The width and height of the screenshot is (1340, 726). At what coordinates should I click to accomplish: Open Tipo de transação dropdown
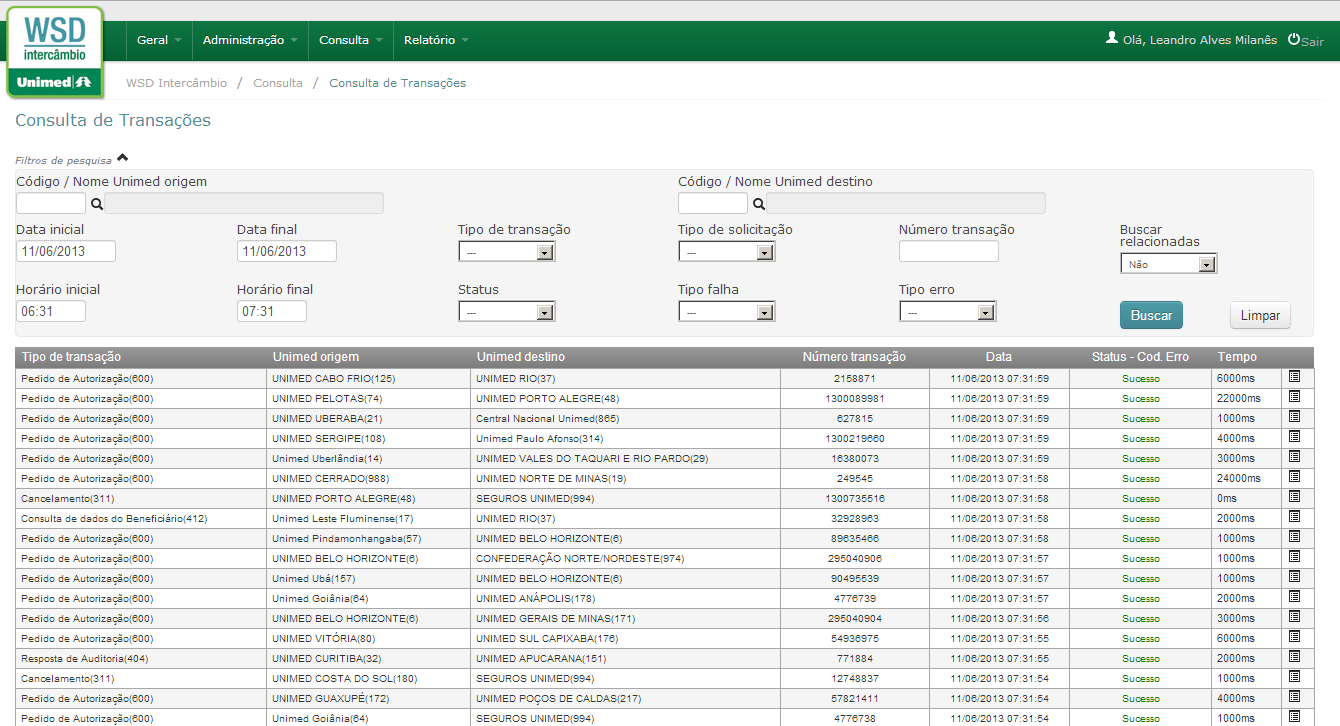[507, 252]
